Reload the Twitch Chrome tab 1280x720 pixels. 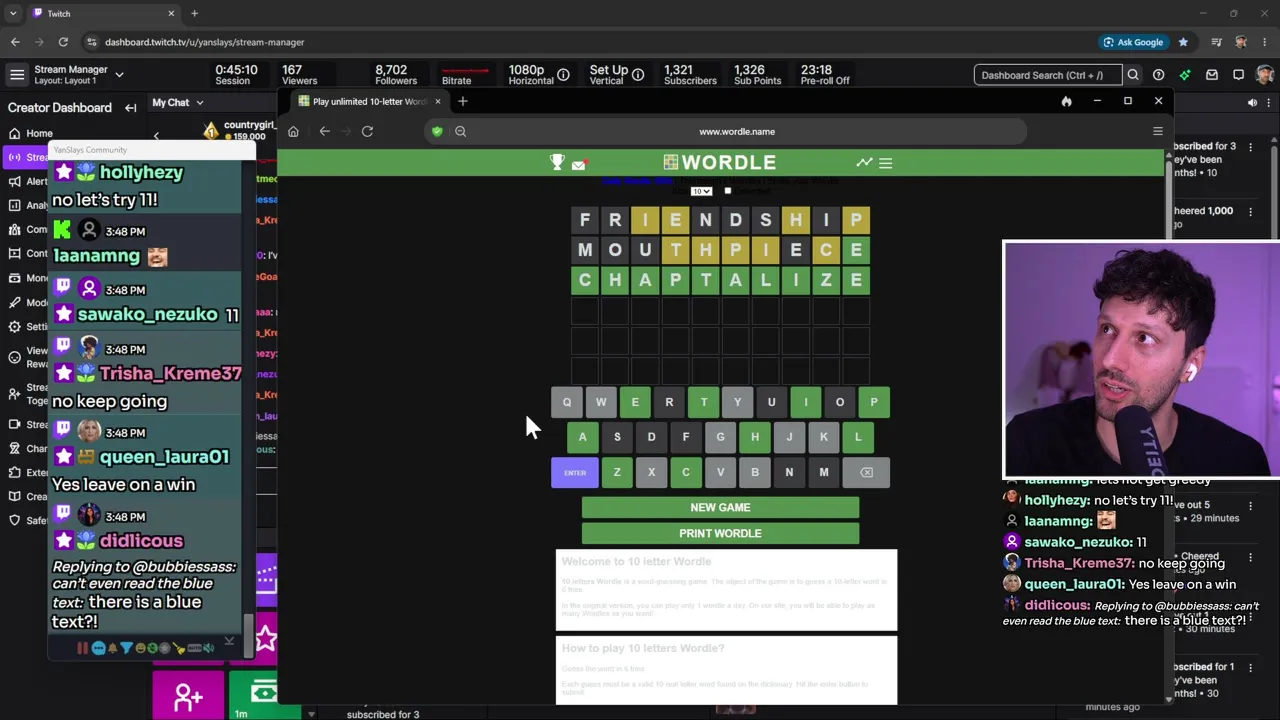[63, 42]
